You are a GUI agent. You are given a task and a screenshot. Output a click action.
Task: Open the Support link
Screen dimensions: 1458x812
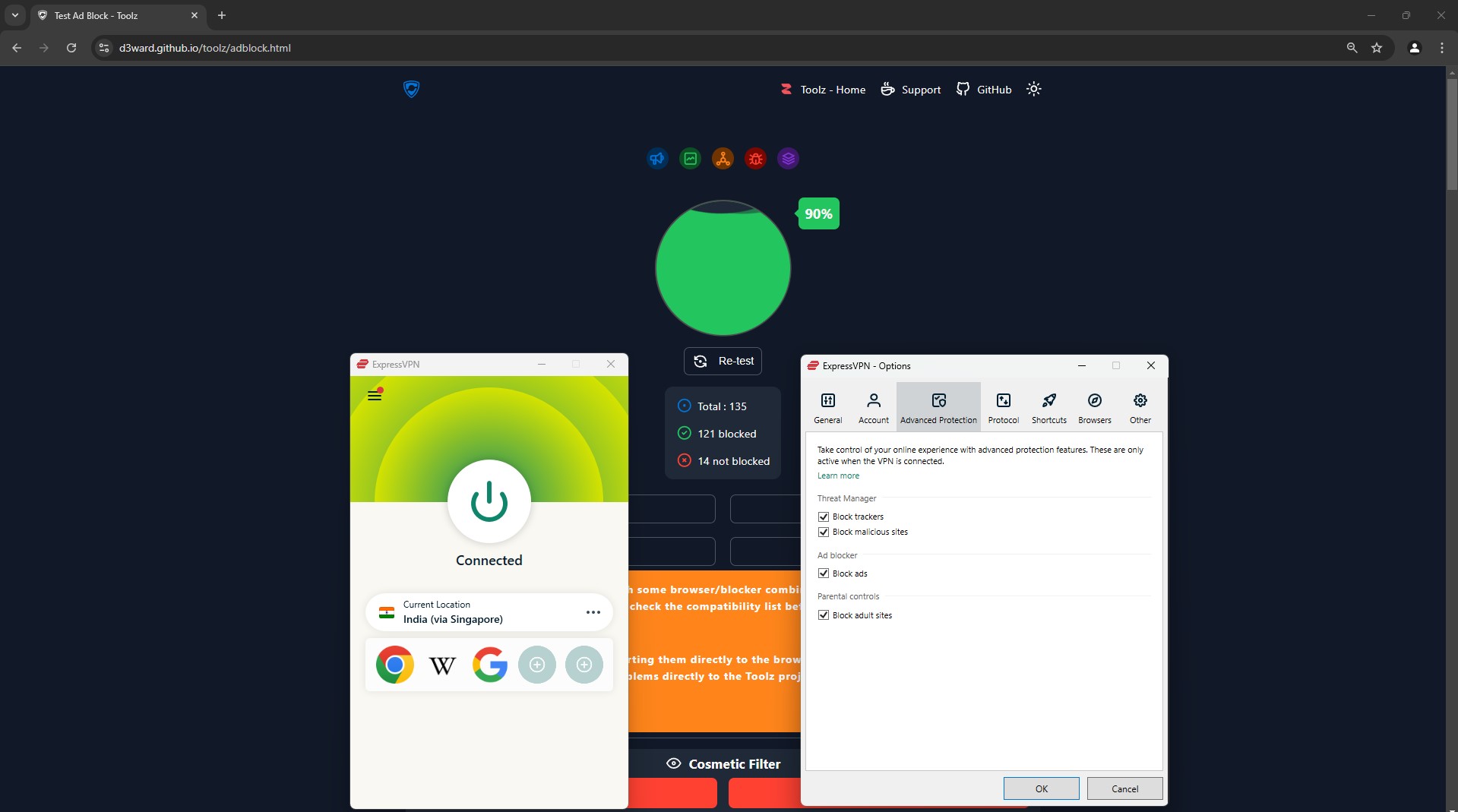pyautogui.click(x=910, y=90)
